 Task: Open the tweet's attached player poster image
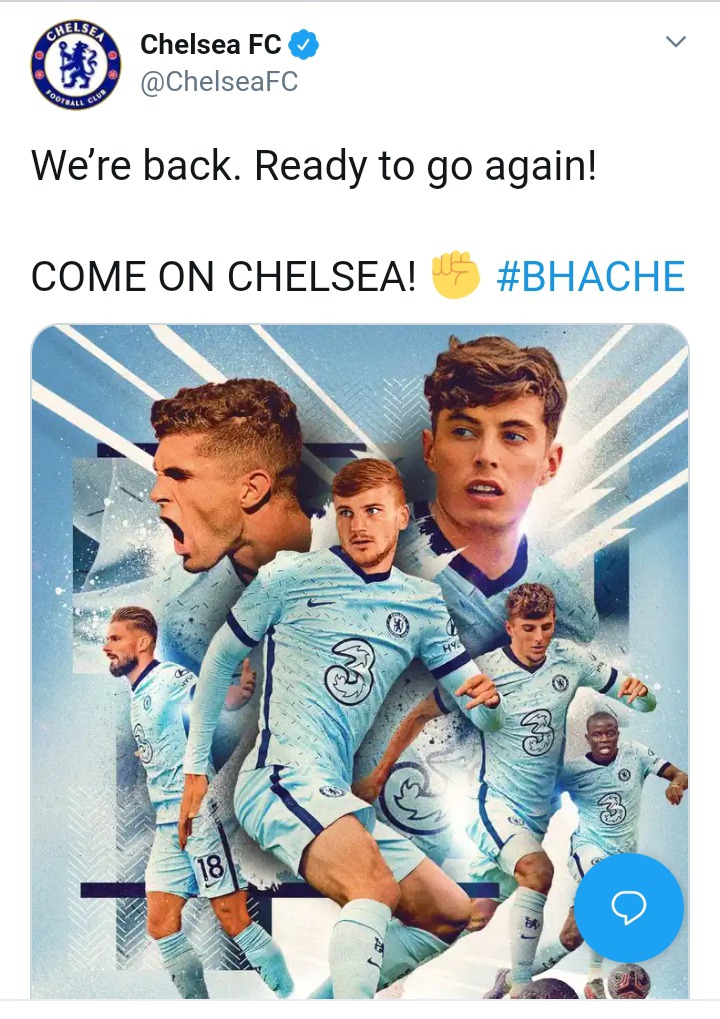(x=360, y=661)
